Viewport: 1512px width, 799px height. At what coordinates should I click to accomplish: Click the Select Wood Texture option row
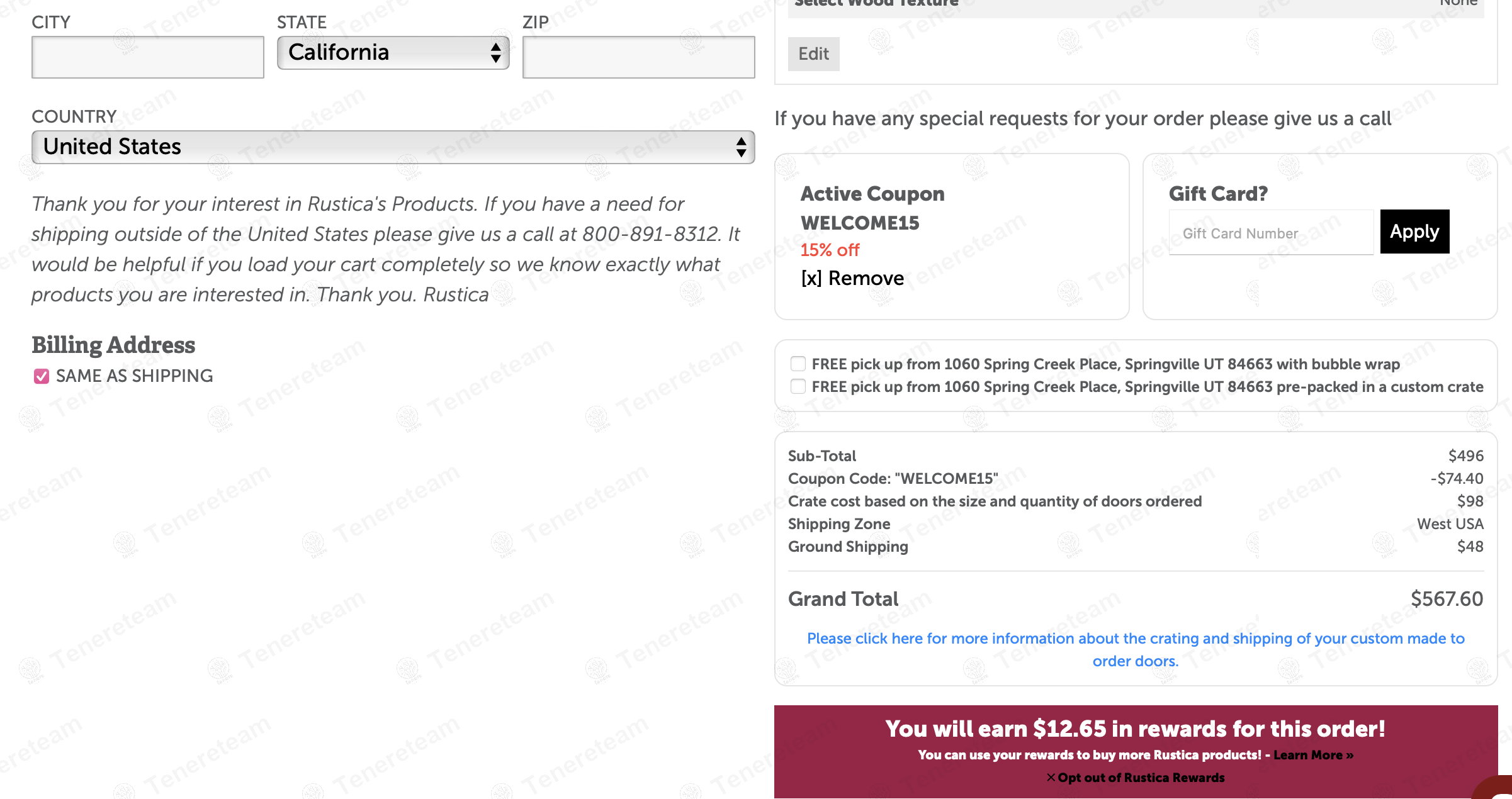click(x=1135, y=5)
